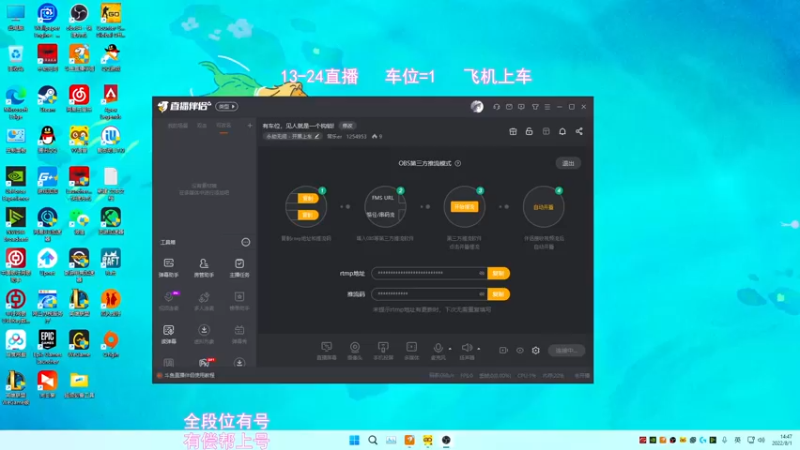Add a new scene with plus icon
Screen dimensions: 800x450
(x=249, y=126)
